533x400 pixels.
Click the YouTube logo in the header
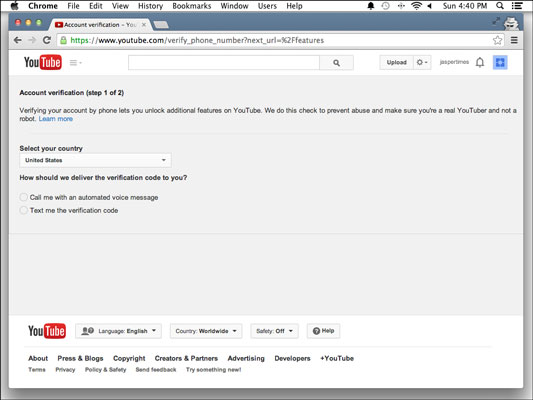43,62
